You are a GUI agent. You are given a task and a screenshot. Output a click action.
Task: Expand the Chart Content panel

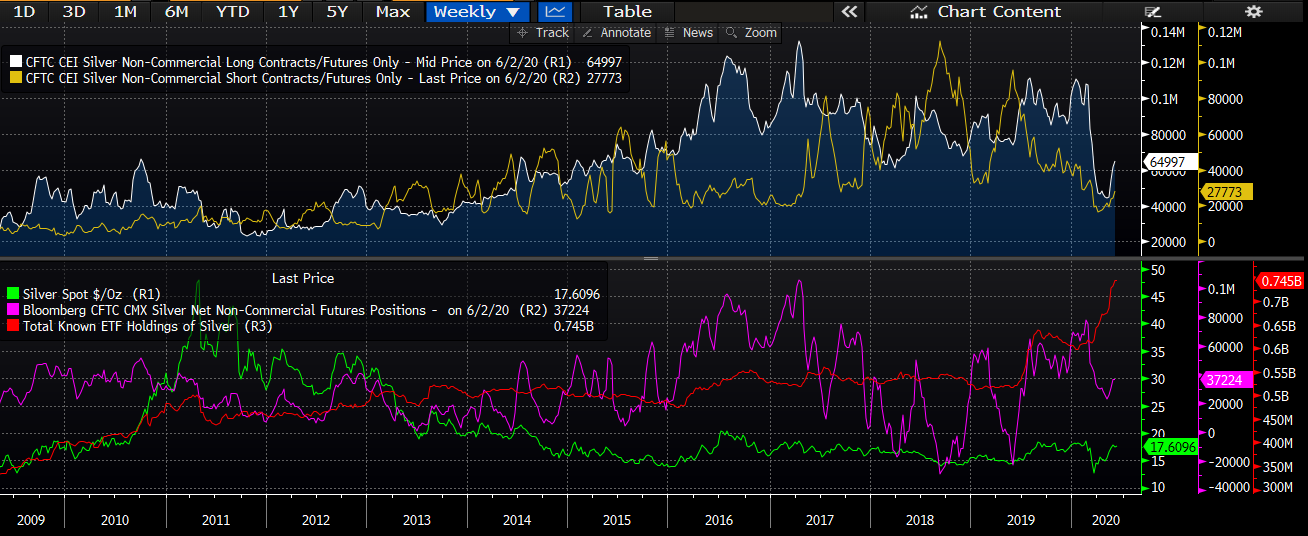point(987,12)
